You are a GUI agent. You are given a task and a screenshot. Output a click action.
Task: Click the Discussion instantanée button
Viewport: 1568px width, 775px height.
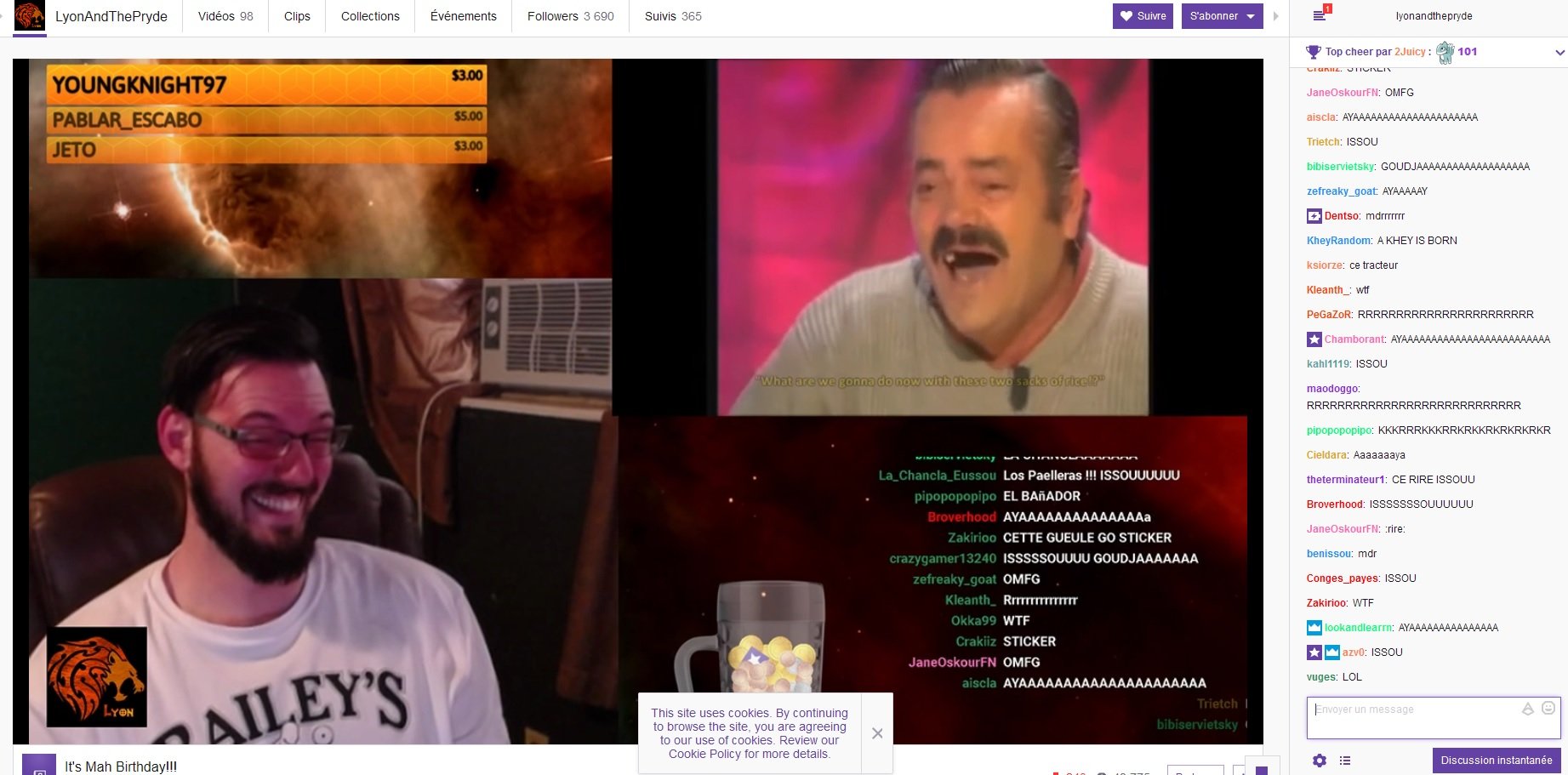[x=1496, y=761]
